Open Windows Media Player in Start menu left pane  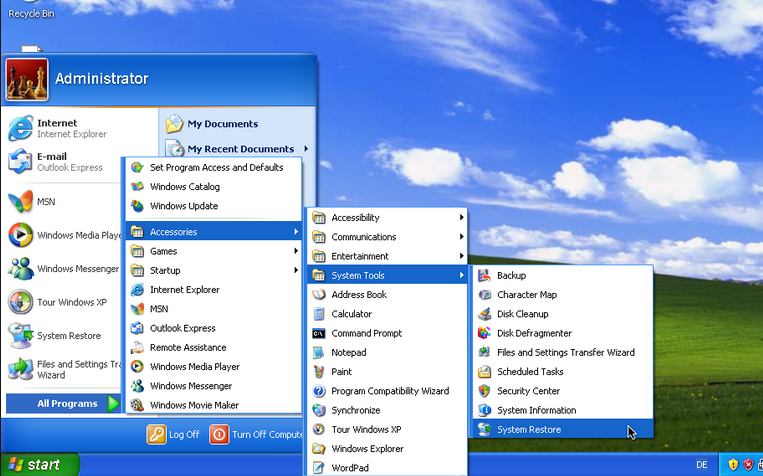[63, 235]
